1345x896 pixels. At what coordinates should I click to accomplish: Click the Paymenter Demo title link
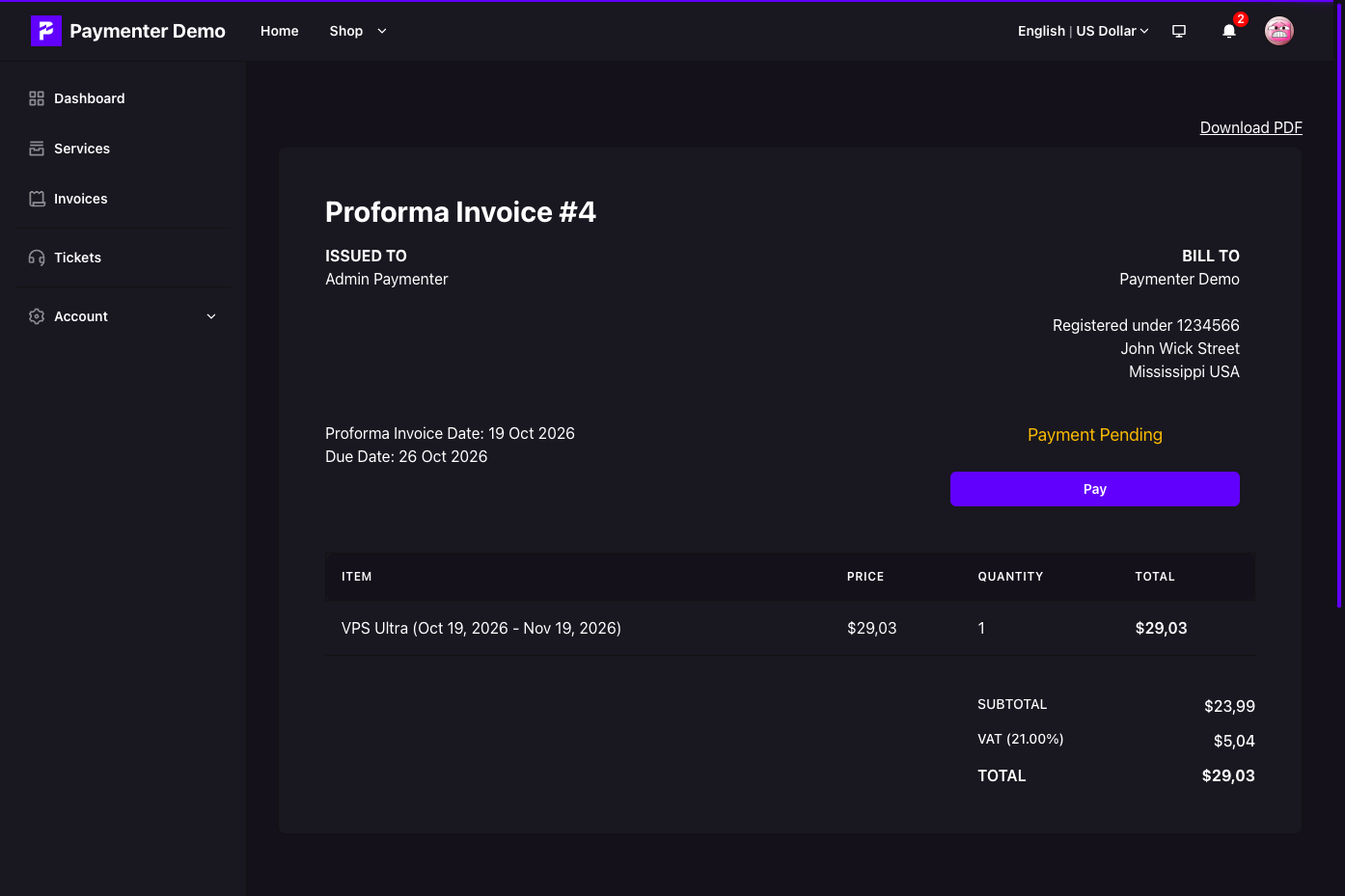148,31
